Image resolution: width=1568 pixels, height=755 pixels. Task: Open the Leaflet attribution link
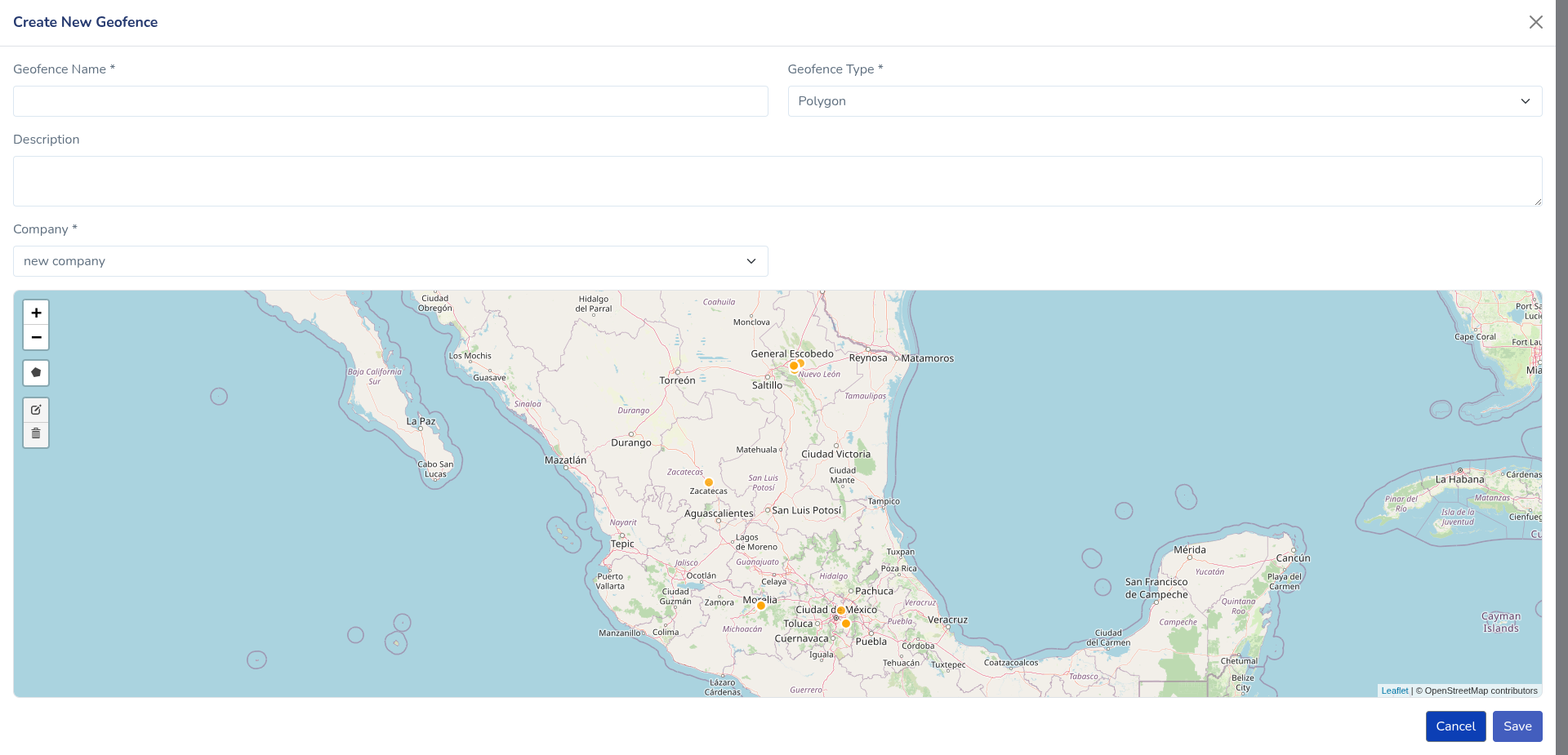1395,691
